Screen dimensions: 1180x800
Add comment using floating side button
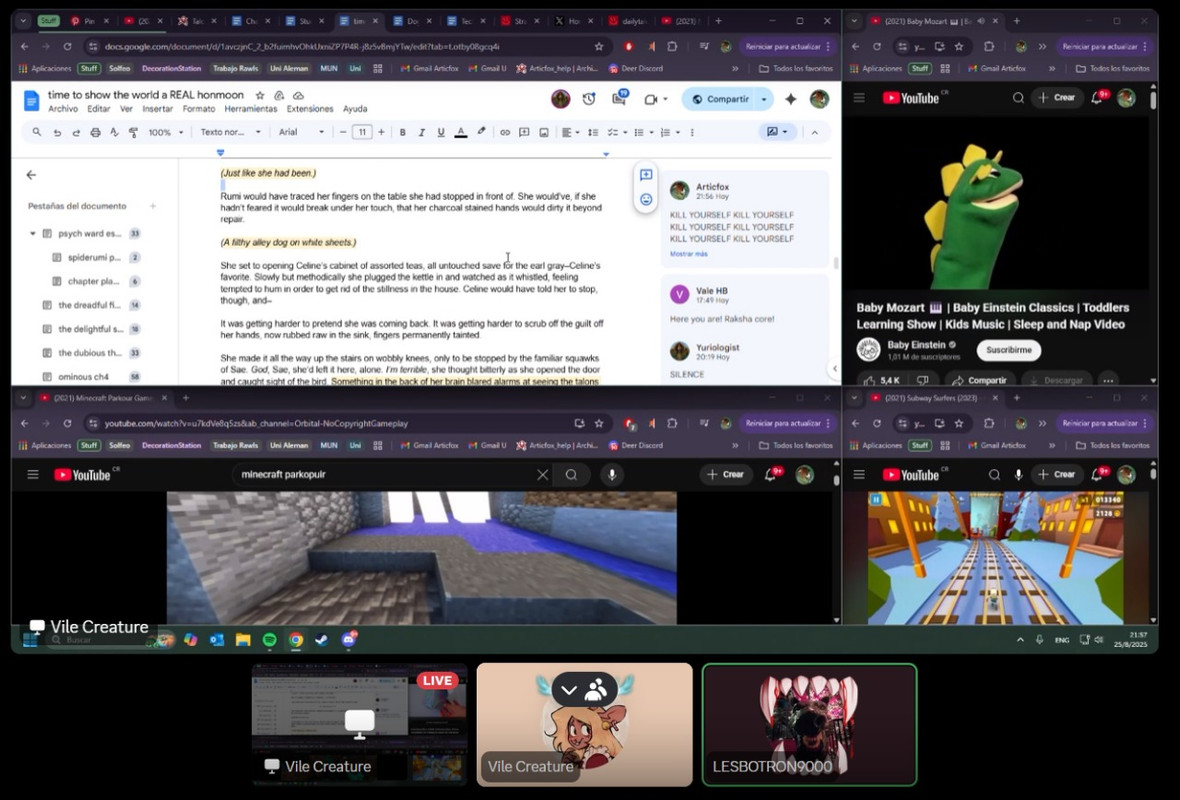(x=646, y=175)
